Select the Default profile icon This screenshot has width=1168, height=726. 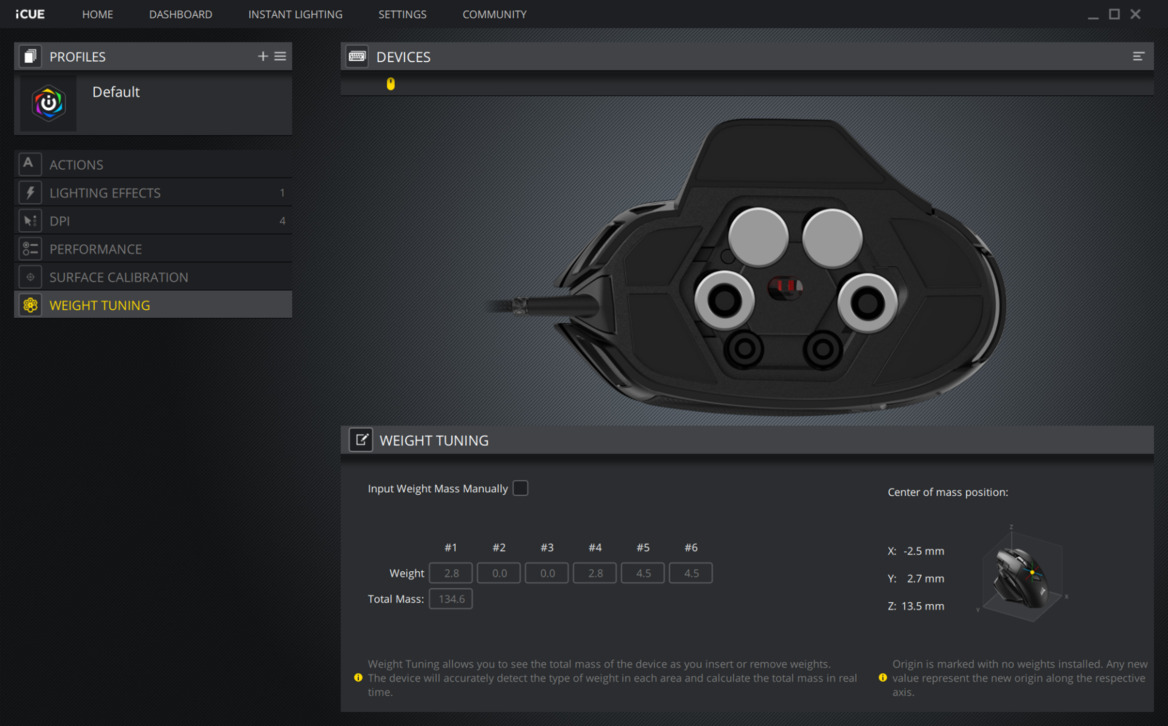pos(48,104)
